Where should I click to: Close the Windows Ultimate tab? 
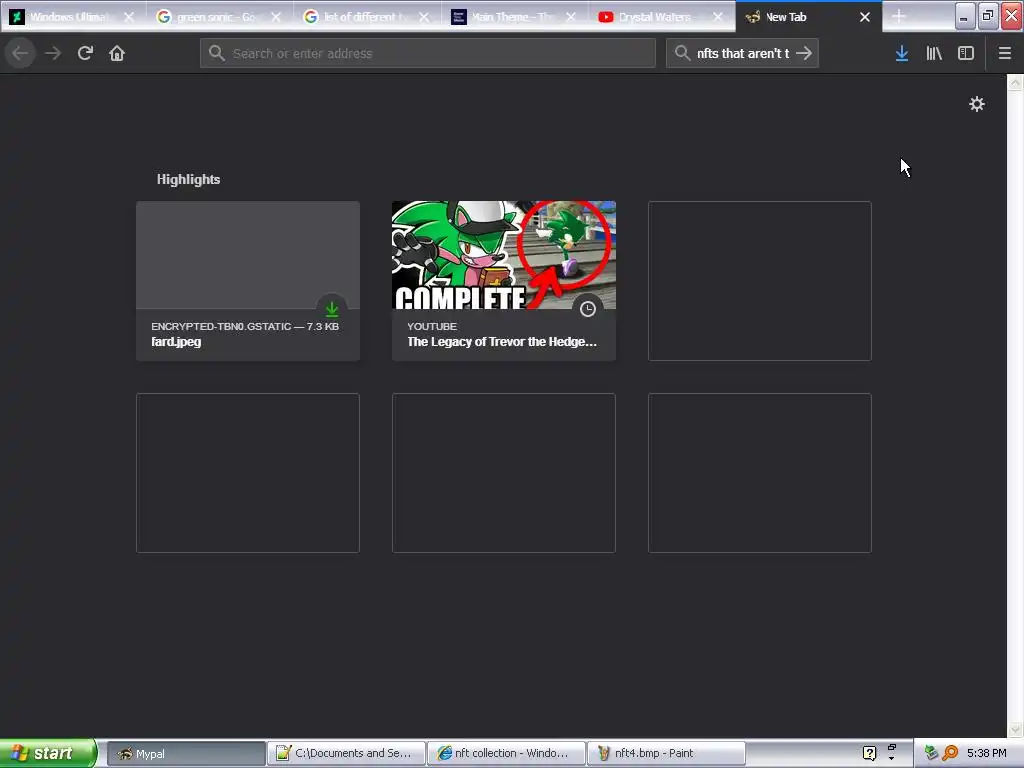pos(129,17)
